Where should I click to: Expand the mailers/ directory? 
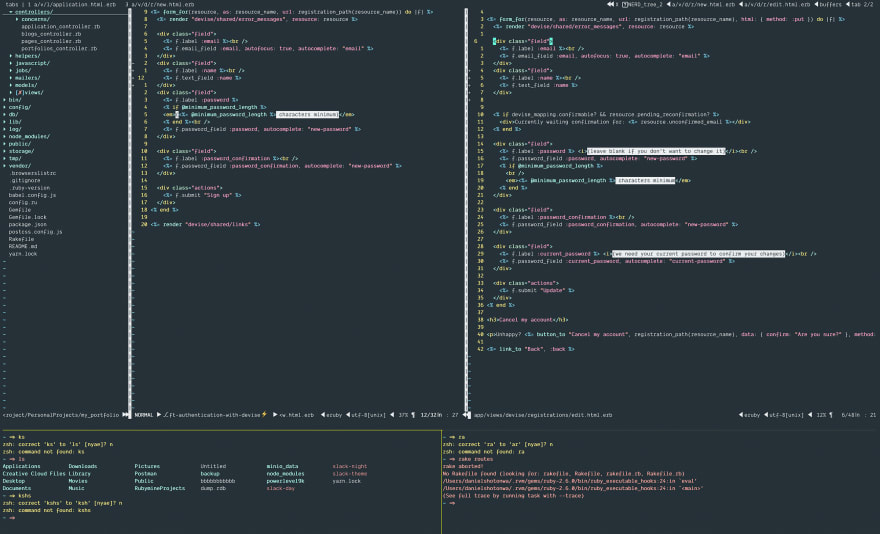[x=25, y=78]
